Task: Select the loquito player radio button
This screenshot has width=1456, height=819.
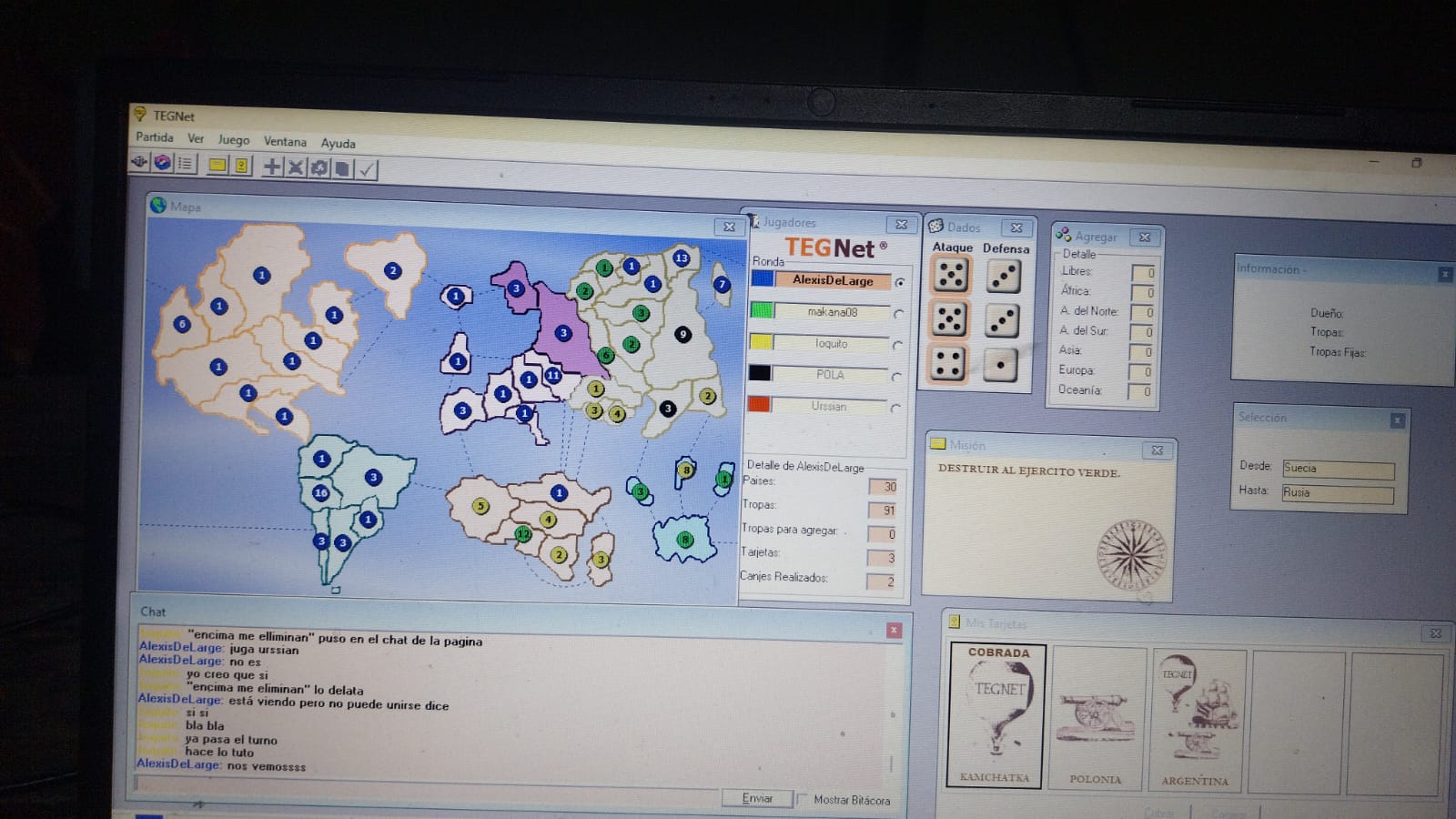Action: tap(897, 346)
